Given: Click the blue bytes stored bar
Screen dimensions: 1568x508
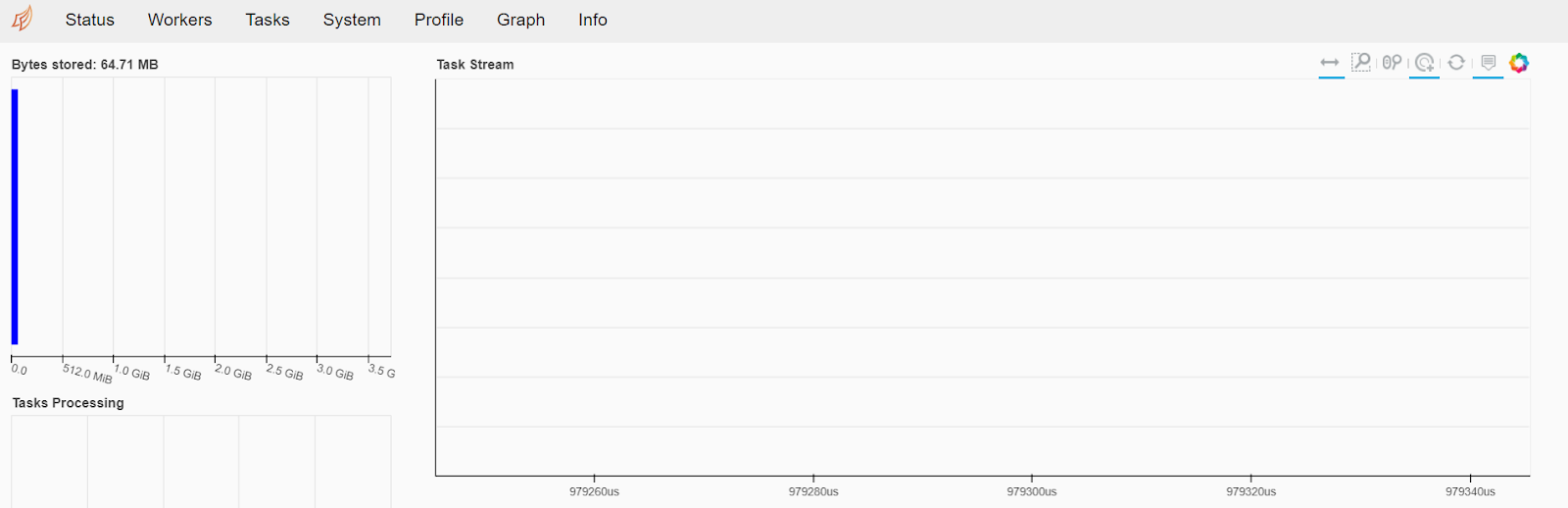Looking at the screenshot, I should [15, 217].
